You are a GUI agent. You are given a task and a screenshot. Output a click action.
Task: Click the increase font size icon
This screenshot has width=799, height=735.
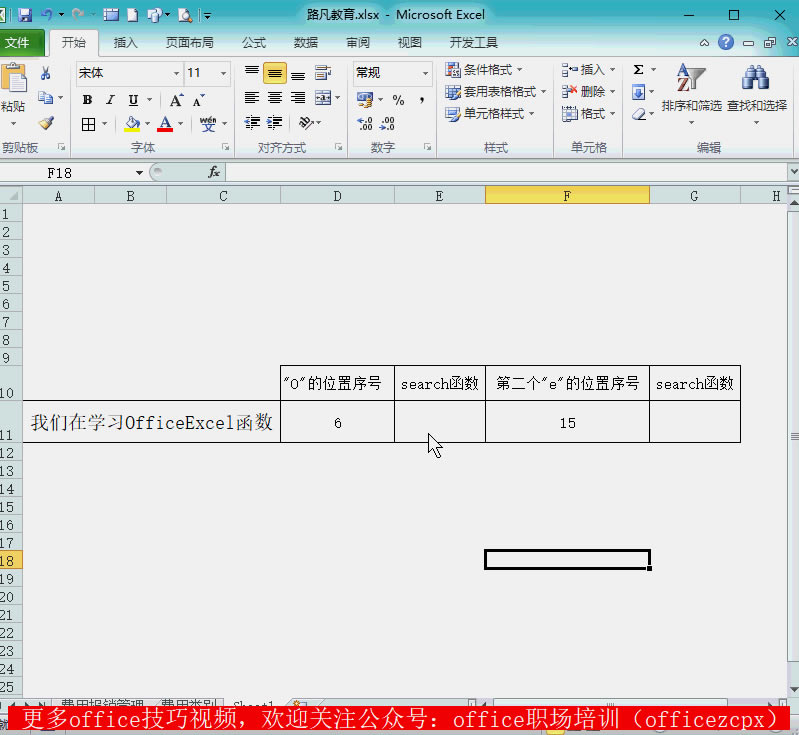click(x=176, y=100)
